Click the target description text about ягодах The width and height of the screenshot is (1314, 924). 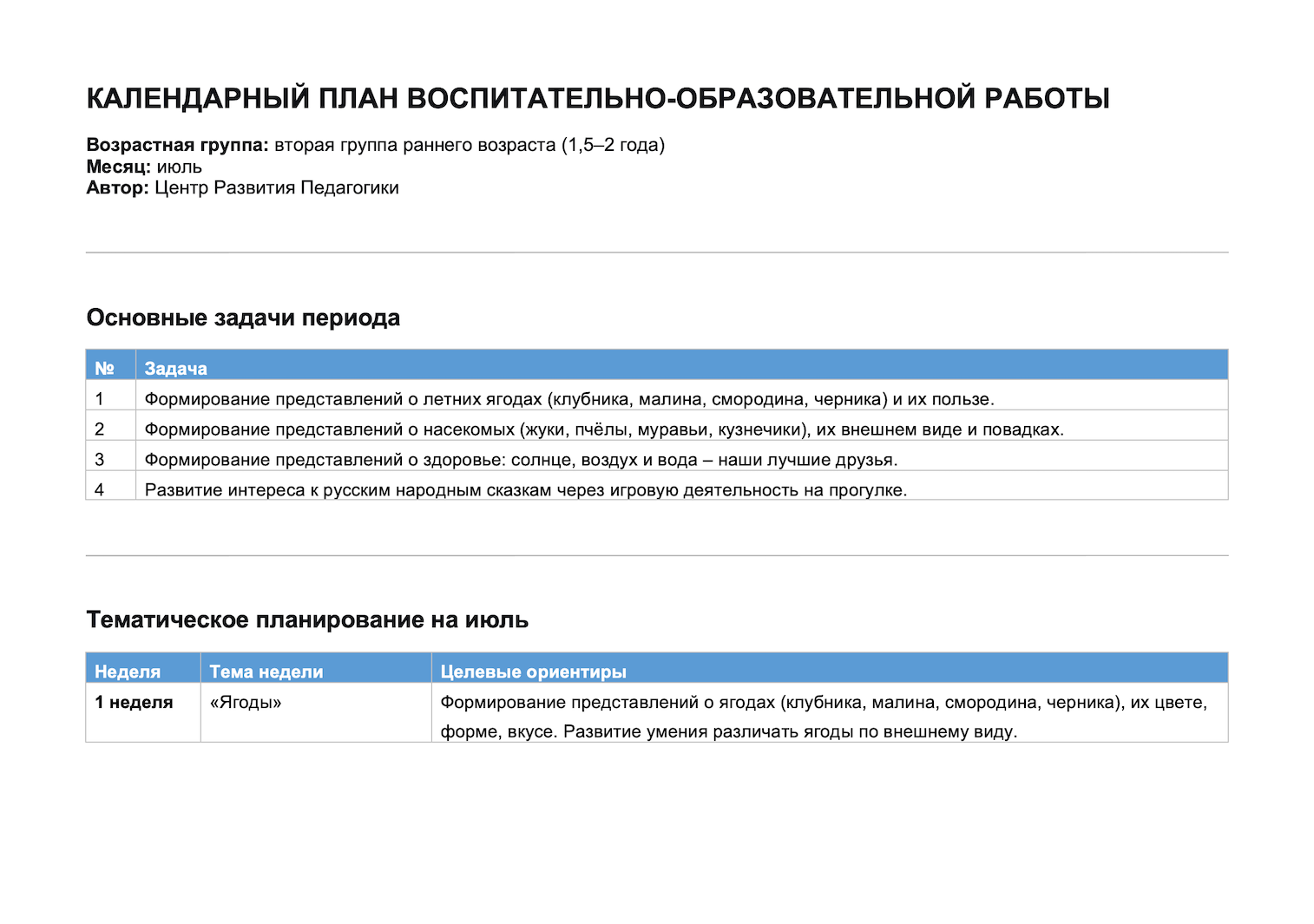click(x=824, y=717)
